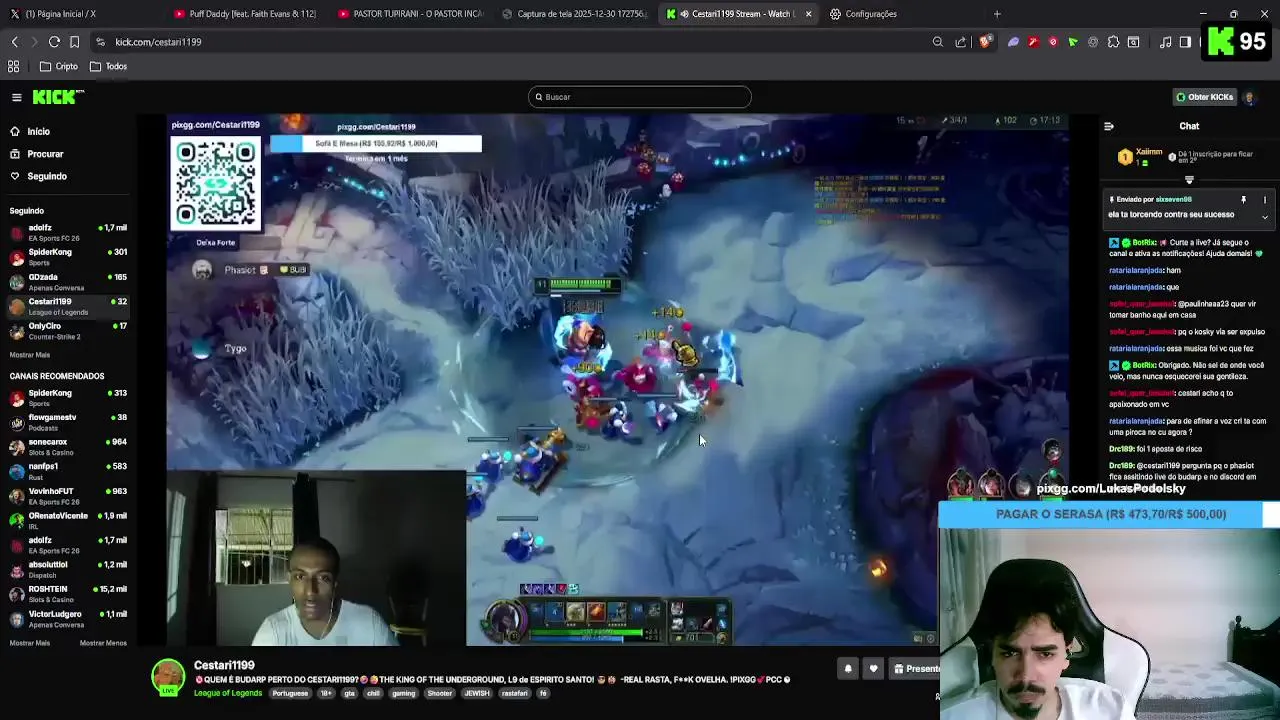Click the rastafari tag
Image resolution: width=1280 pixels, height=720 pixels.
(514, 693)
